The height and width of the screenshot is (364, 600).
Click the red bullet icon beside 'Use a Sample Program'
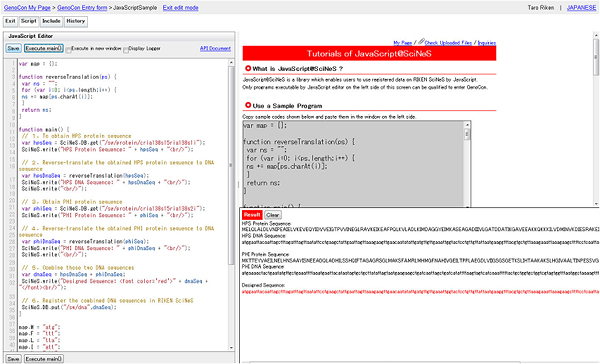click(248, 105)
